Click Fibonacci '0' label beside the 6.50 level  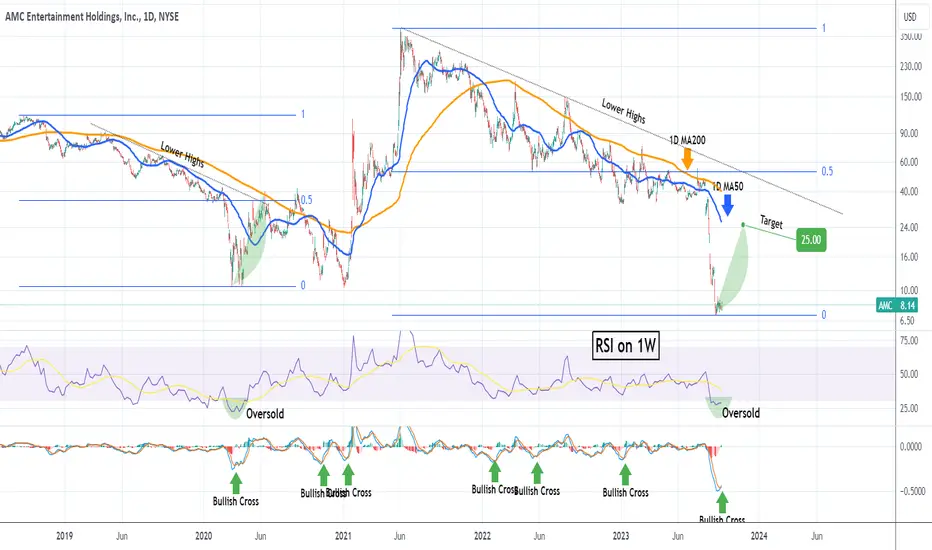[824, 315]
